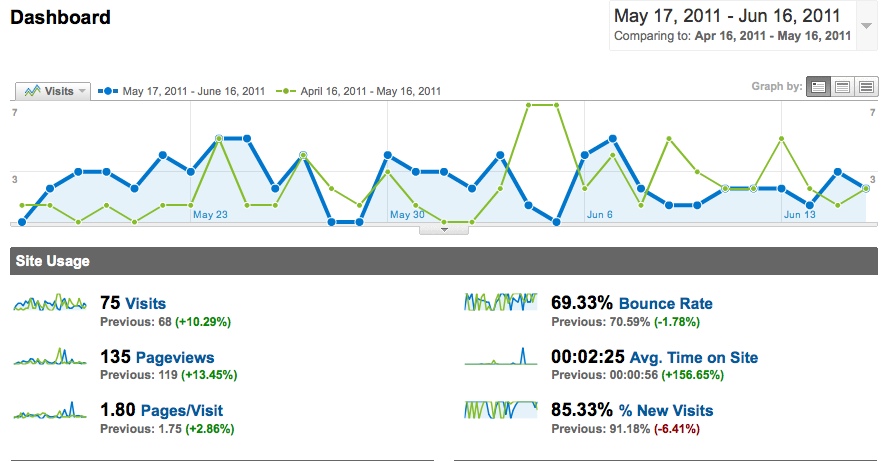
Task: Open the date range picker dropdown
Action: click(866, 26)
